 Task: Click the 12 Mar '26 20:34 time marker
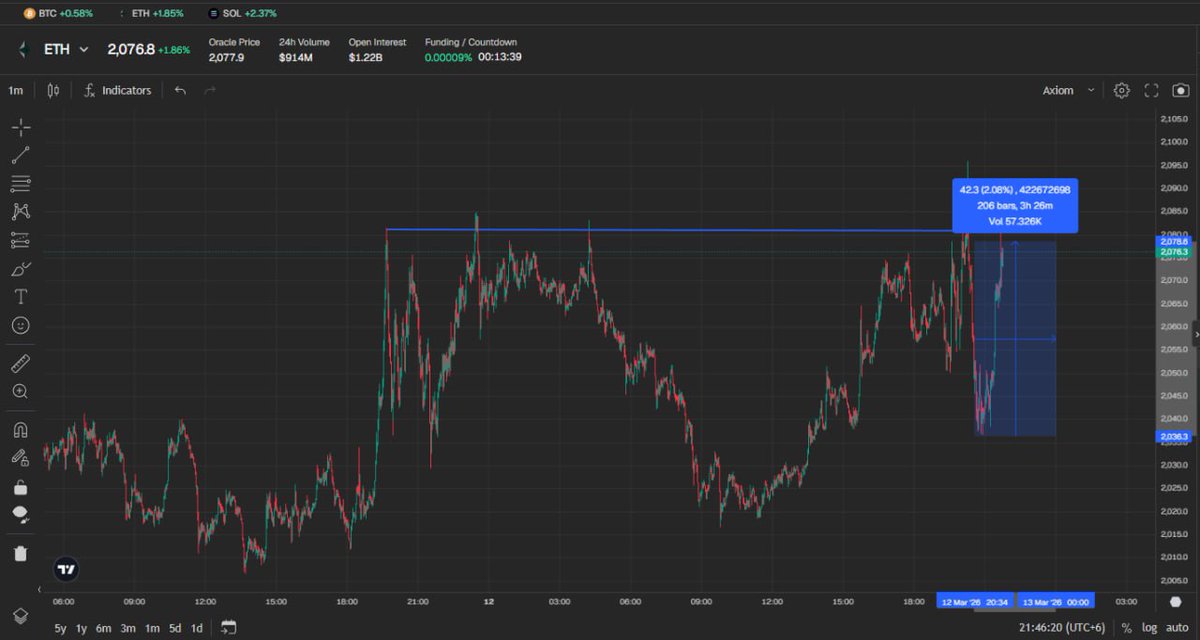pos(973,602)
